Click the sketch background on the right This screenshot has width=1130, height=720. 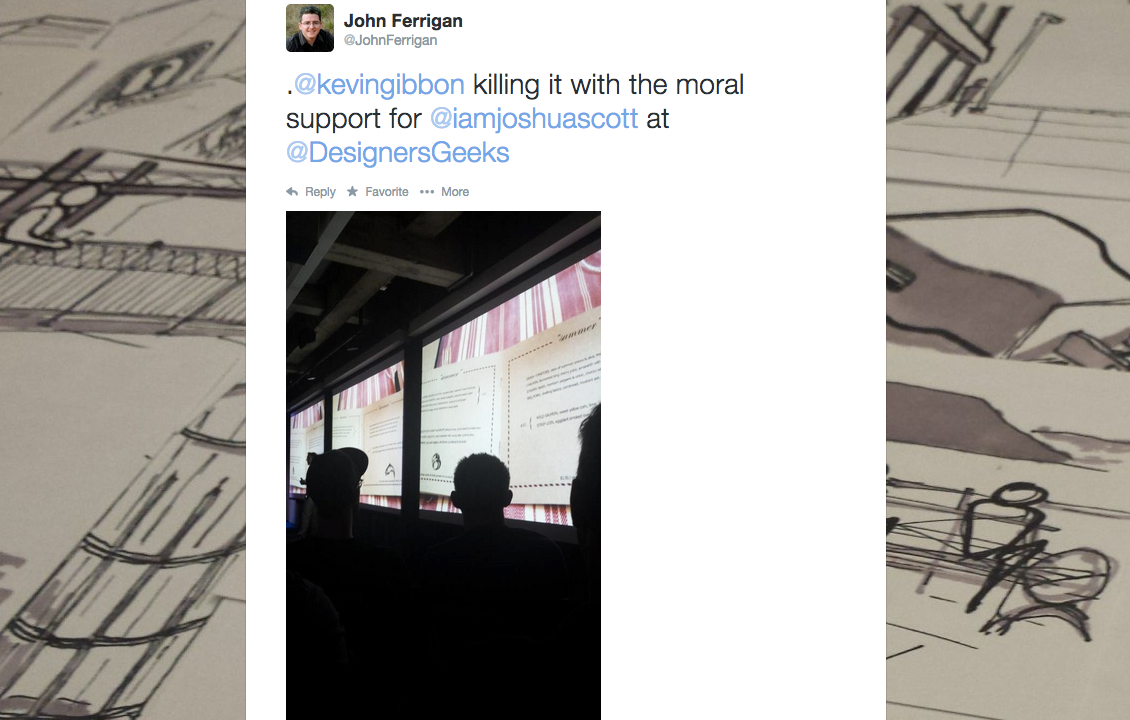click(1007, 360)
